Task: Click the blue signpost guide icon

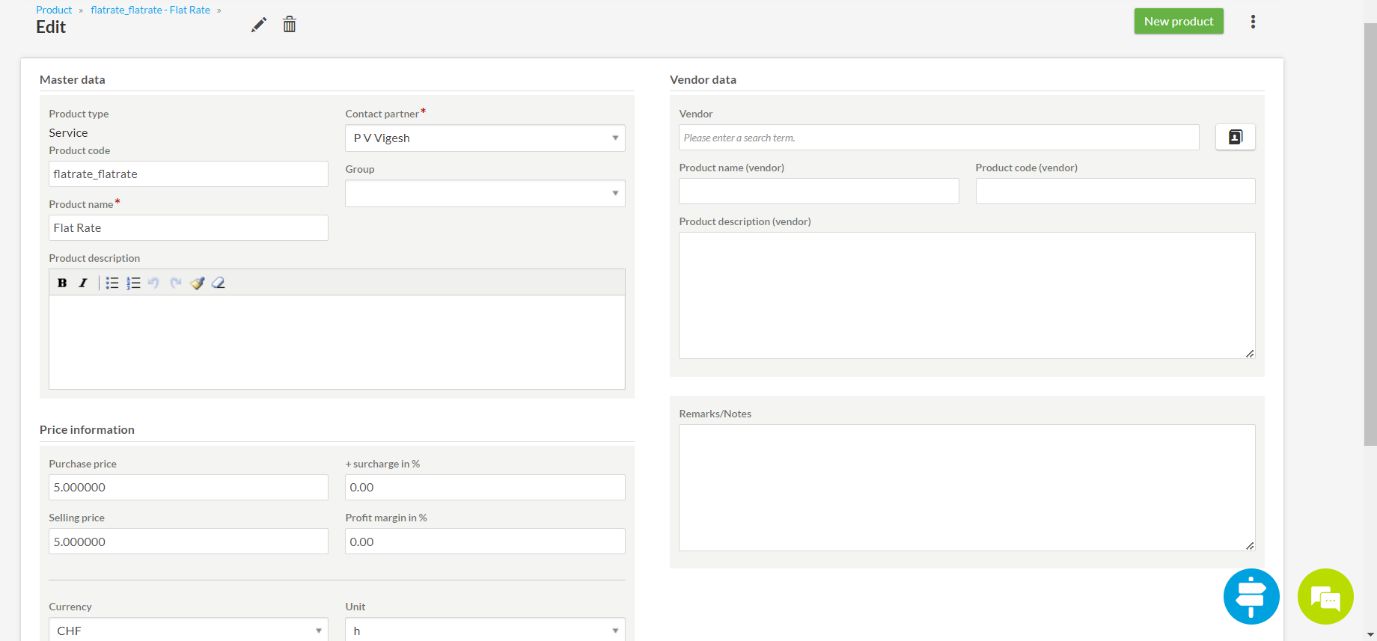Action: pos(1251,597)
